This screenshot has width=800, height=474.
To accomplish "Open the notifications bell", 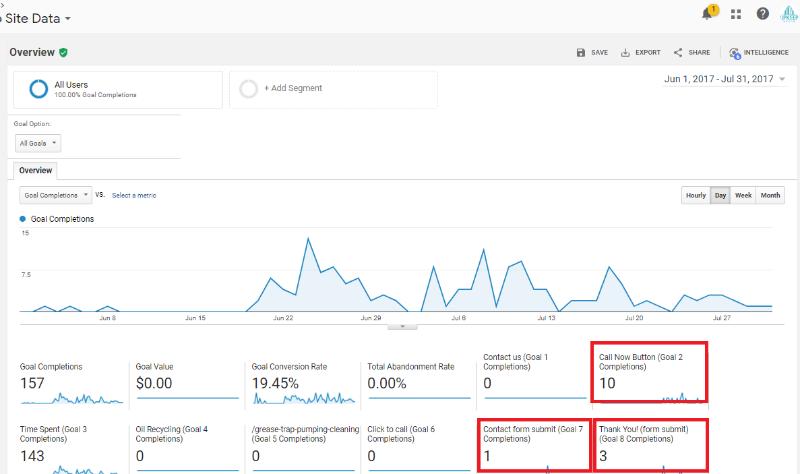I will click(x=708, y=14).
